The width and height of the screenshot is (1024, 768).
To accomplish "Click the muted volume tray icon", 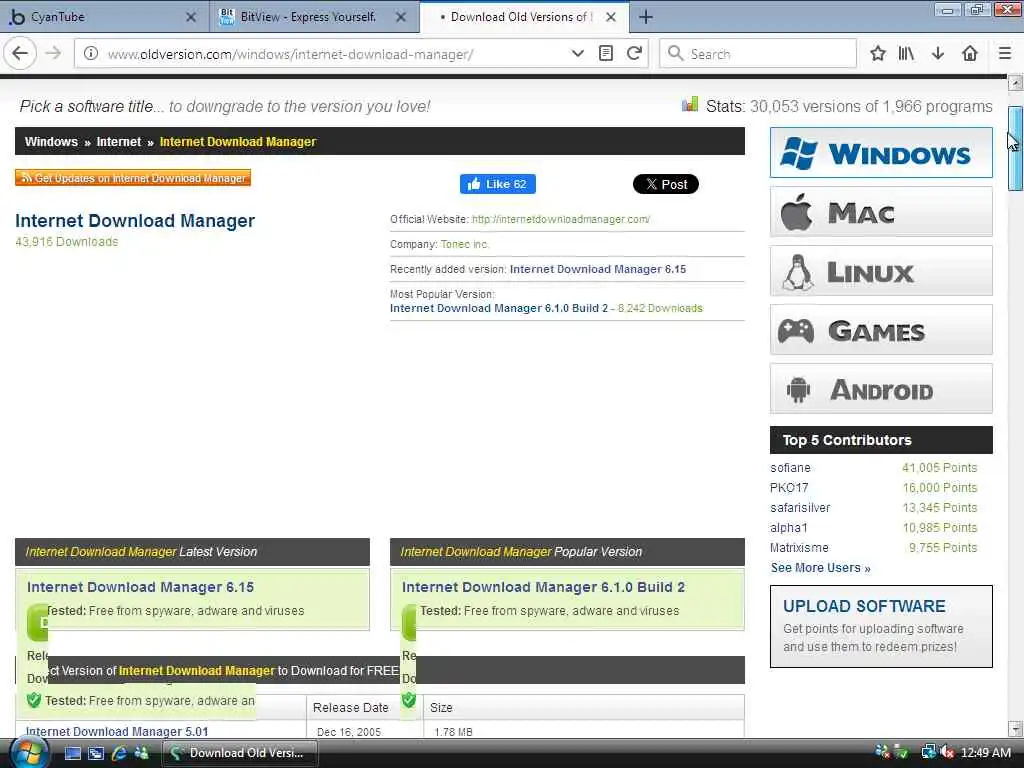I will [947, 752].
